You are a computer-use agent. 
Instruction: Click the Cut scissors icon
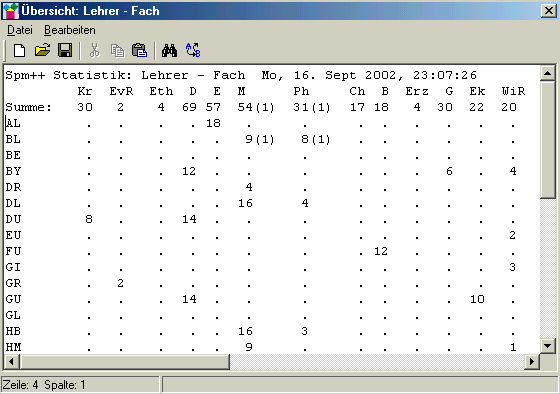[x=95, y=50]
